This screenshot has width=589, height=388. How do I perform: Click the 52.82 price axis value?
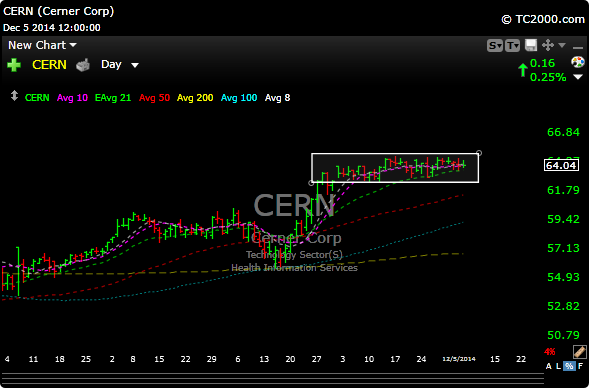tap(563, 306)
